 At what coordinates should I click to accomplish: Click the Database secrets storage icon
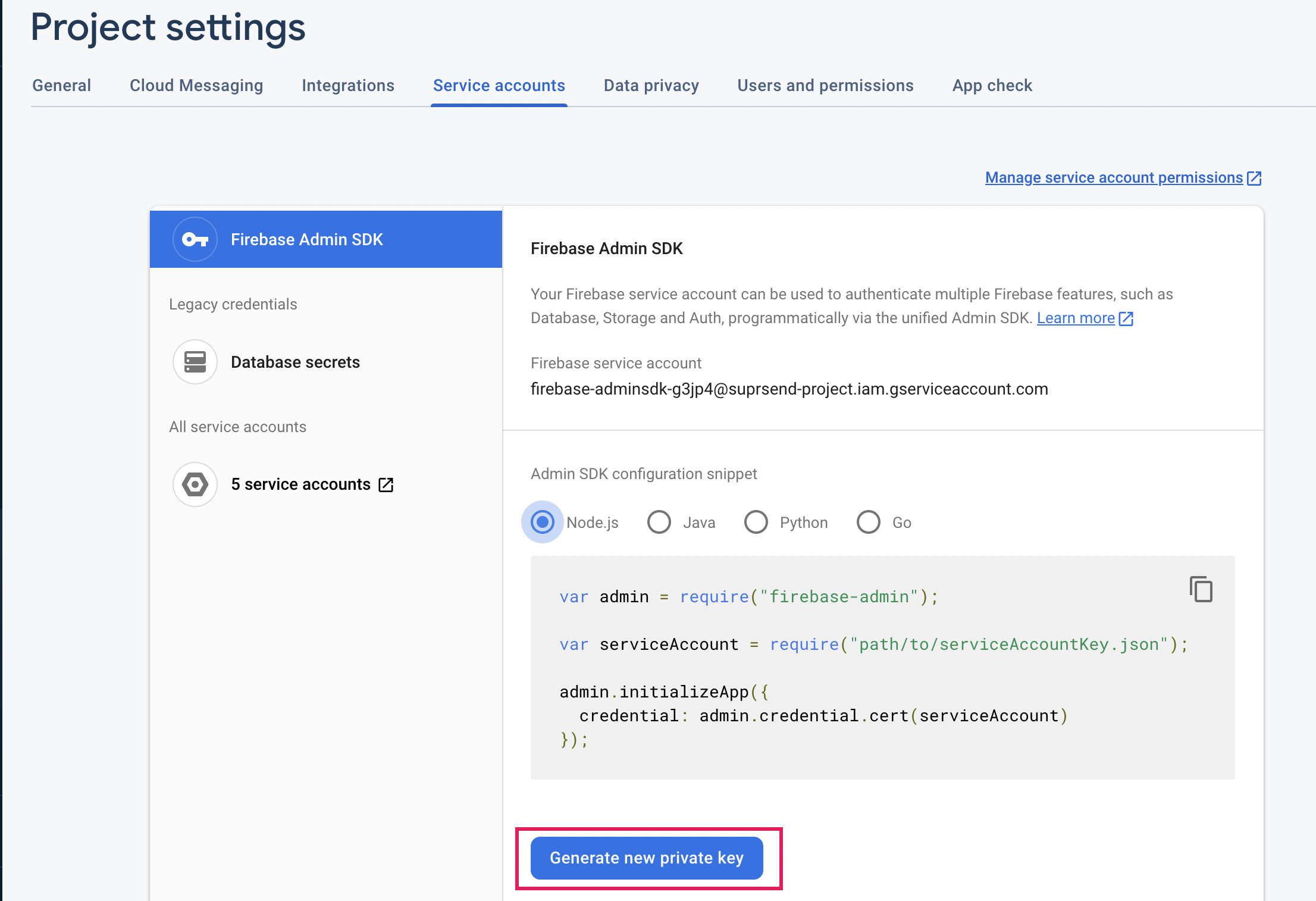tap(195, 362)
